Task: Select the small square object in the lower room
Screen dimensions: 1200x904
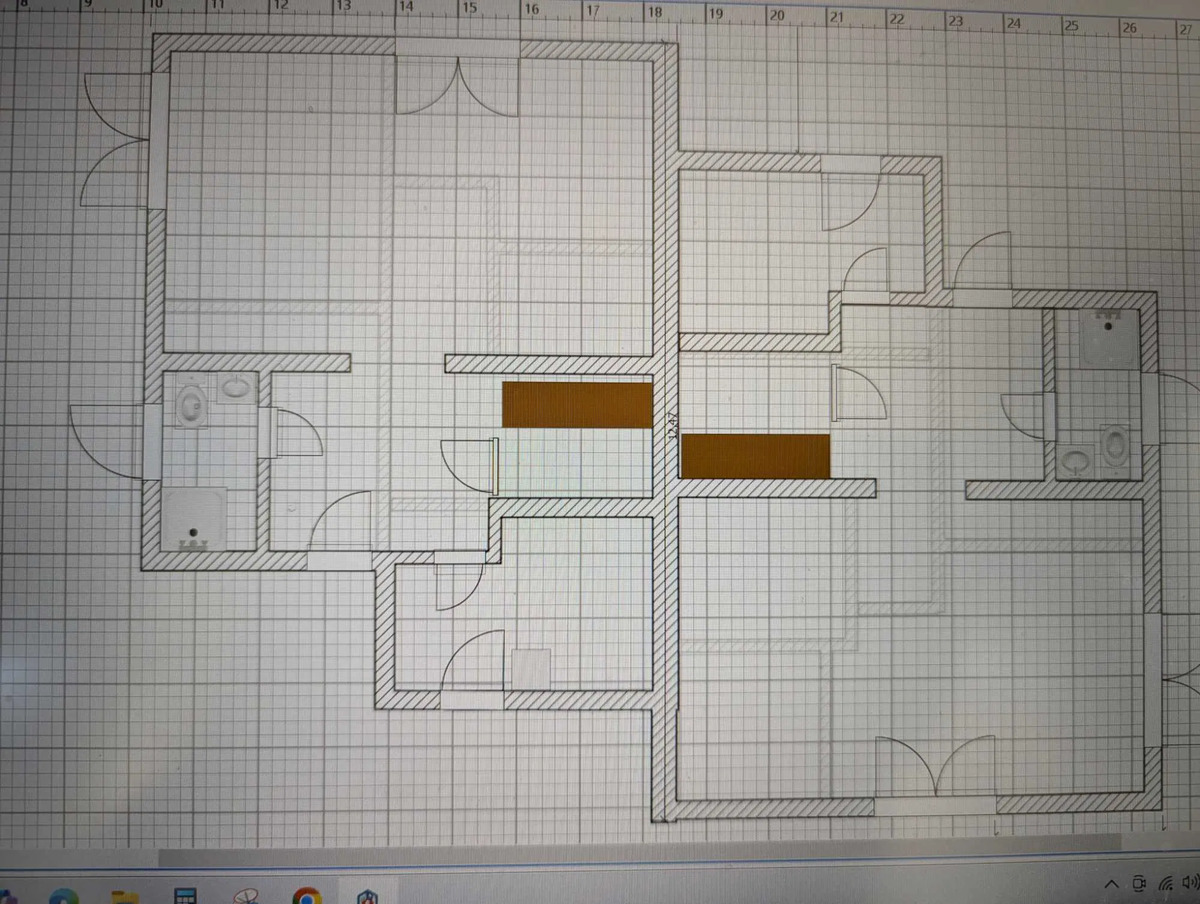Action: (x=532, y=668)
